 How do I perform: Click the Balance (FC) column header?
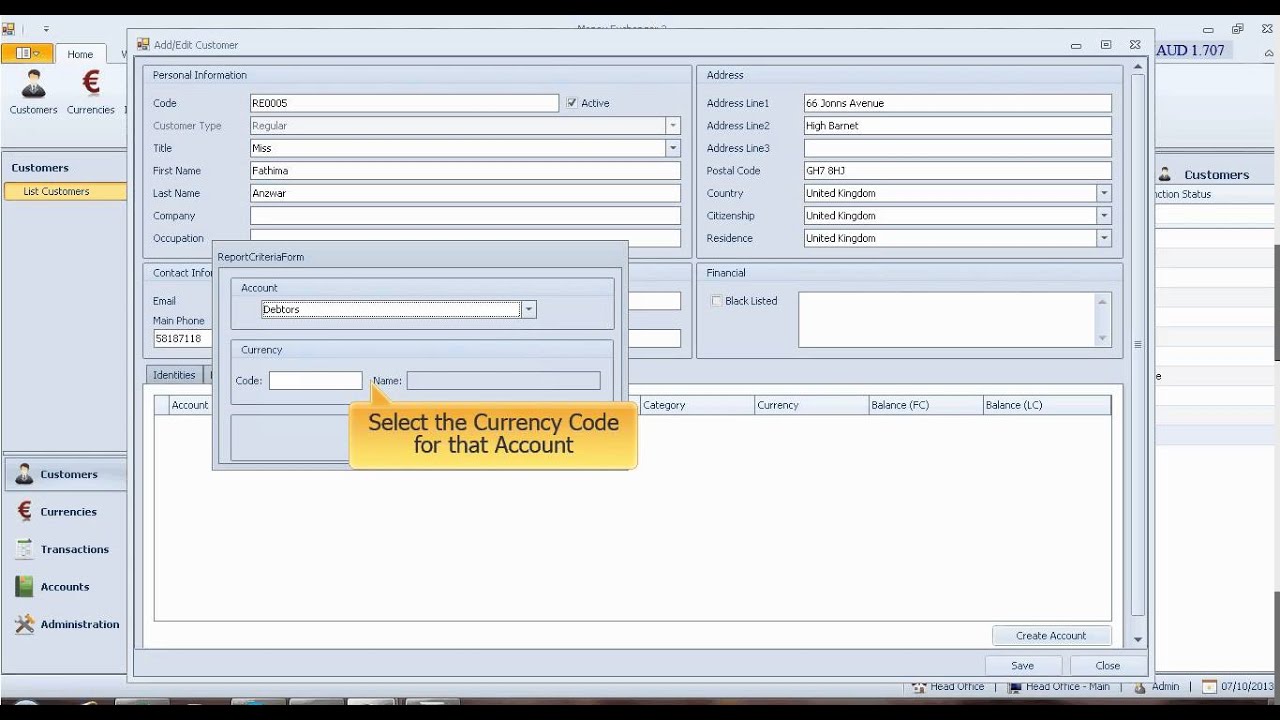coord(925,405)
